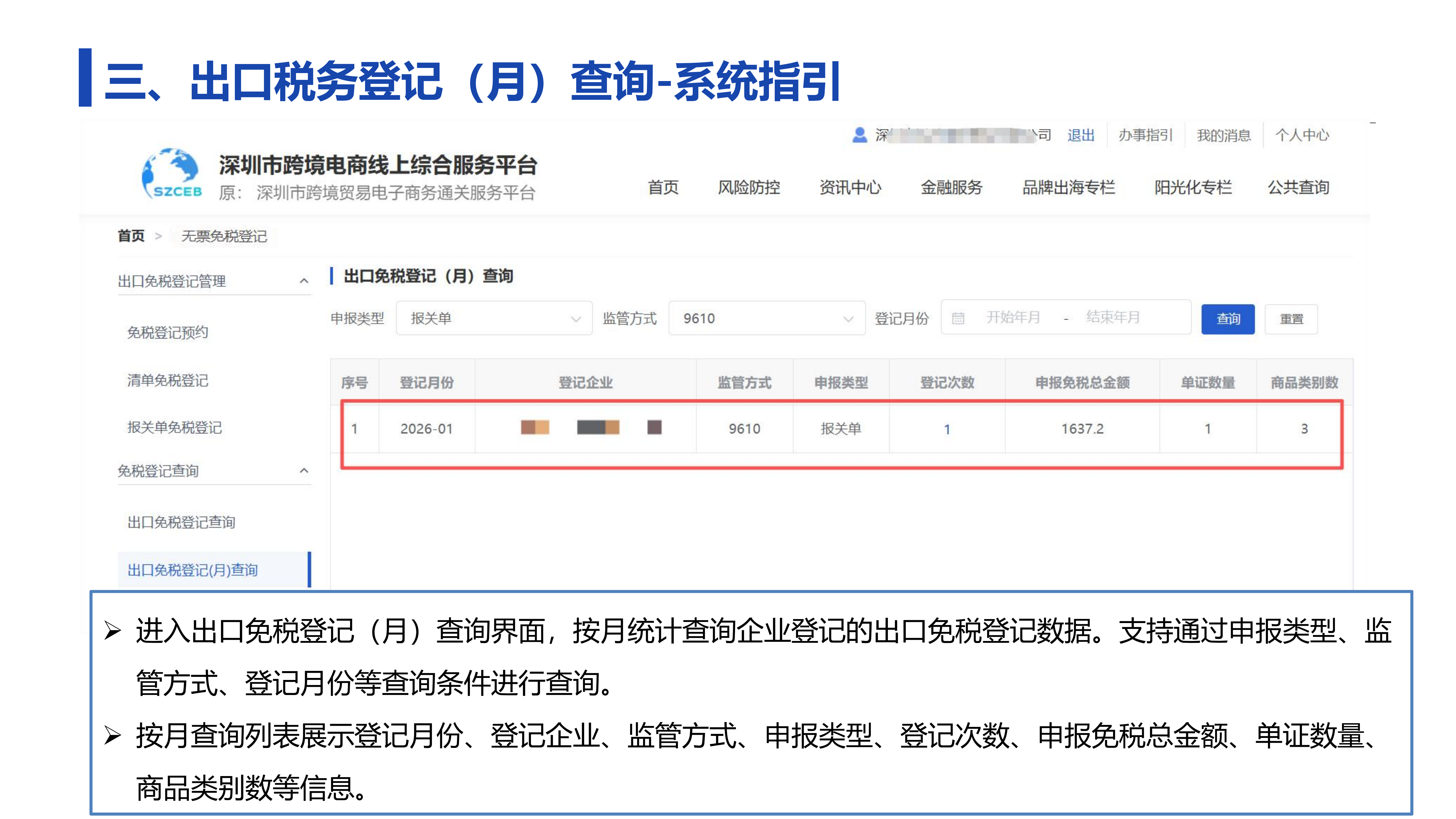This screenshot has width=1456, height=819.
Task: Click the user avatar icon
Action: click(x=859, y=135)
